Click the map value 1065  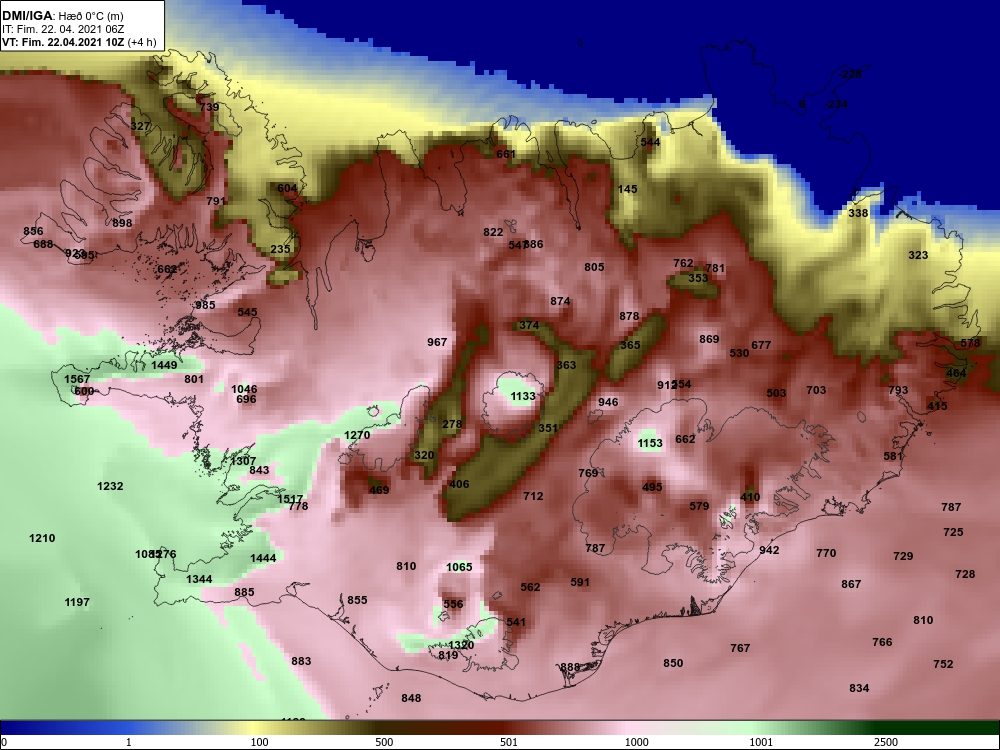[x=459, y=567]
